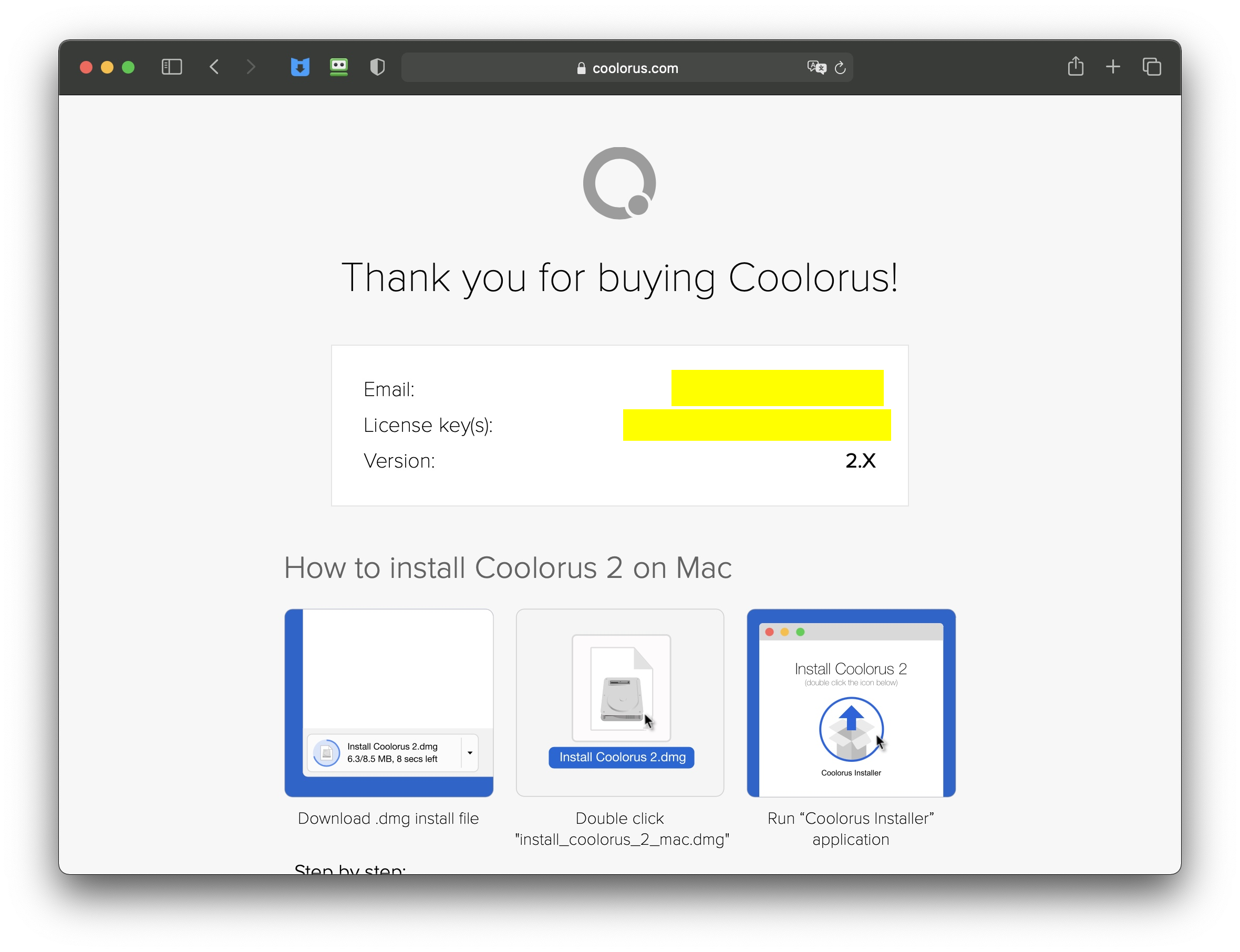Open the green robot extension icon
The image size is (1240, 952).
click(x=339, y=67)
